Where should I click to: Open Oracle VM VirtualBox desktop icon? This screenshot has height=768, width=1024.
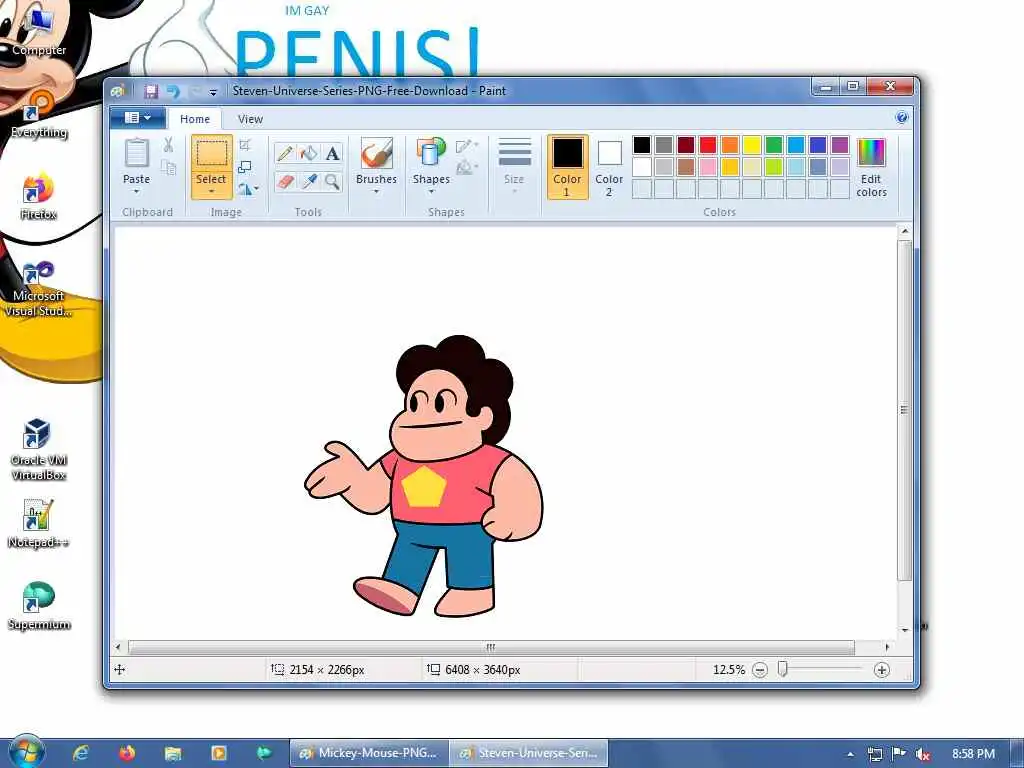(39, 449)
